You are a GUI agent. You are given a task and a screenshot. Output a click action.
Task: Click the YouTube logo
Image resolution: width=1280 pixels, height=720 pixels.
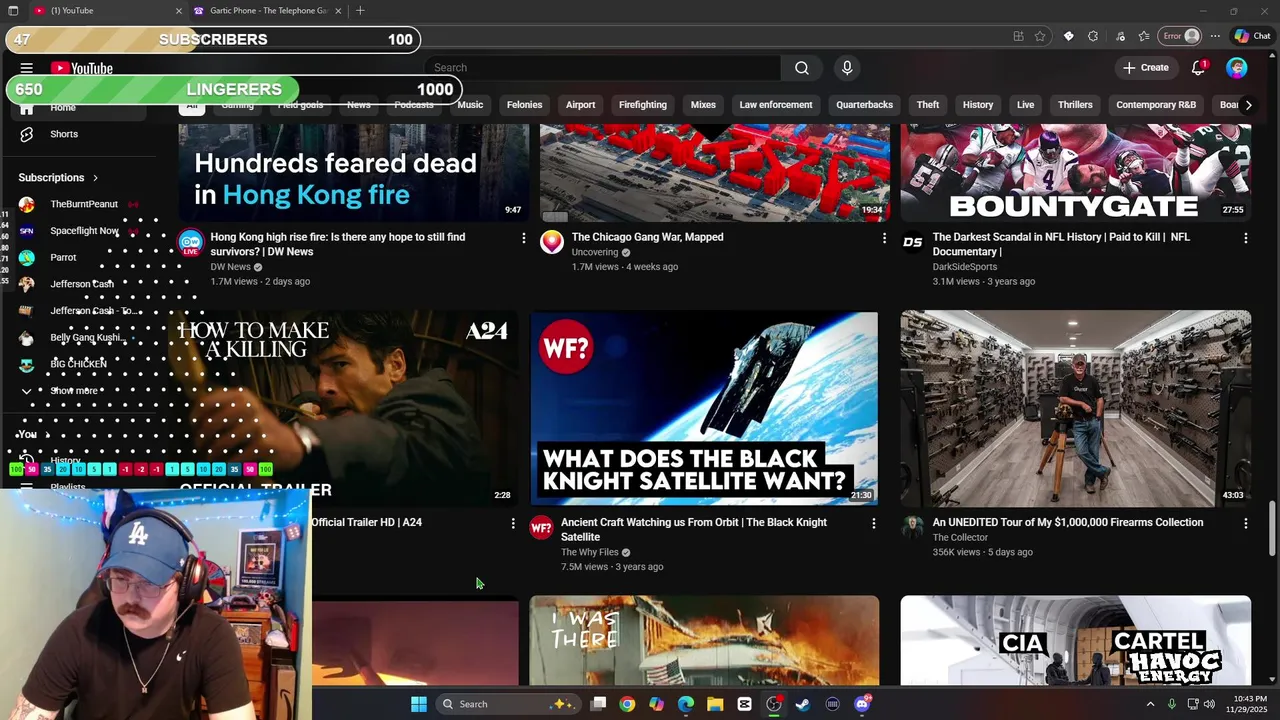click(x=82, y=68)
